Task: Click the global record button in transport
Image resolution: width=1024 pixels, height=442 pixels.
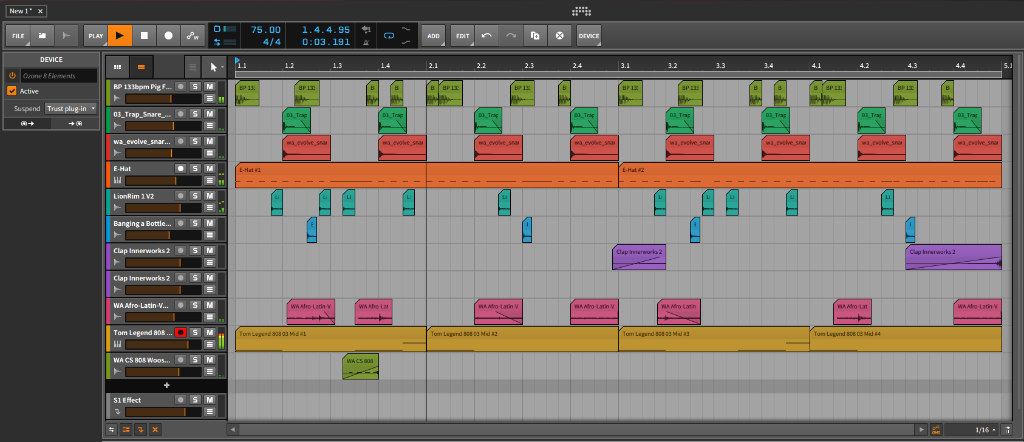Action: point(168,36)
